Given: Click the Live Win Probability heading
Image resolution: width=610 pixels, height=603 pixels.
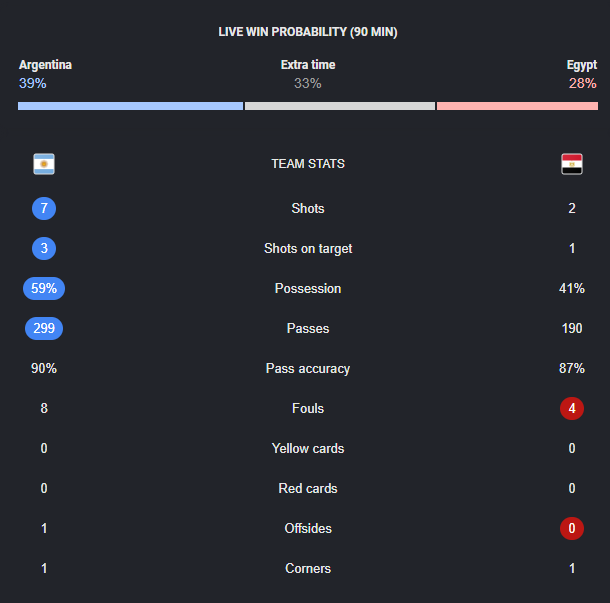Looking at the screenshot, I should 308,32.
